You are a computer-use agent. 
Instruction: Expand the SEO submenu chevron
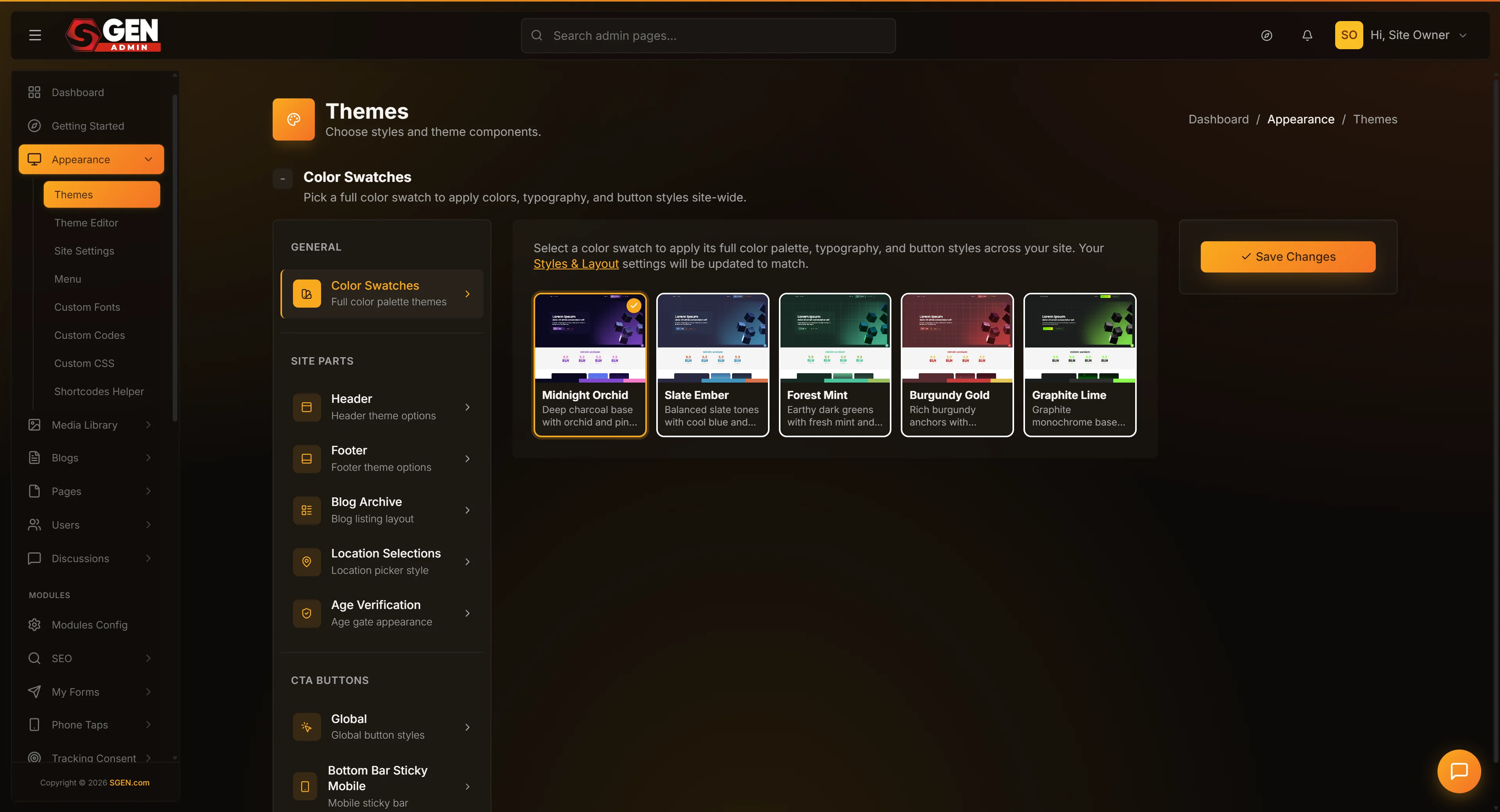coord(148,658)
